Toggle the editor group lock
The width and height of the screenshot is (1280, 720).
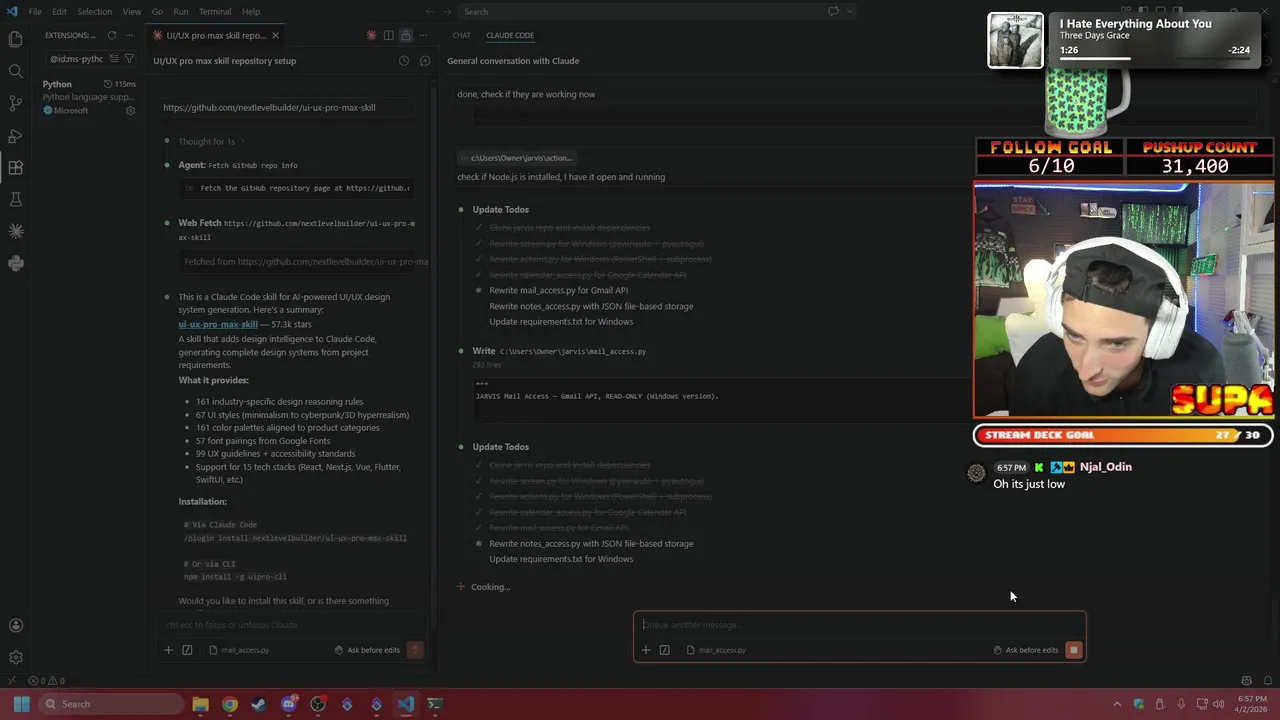pyautogui.click(x=405, y=35)
